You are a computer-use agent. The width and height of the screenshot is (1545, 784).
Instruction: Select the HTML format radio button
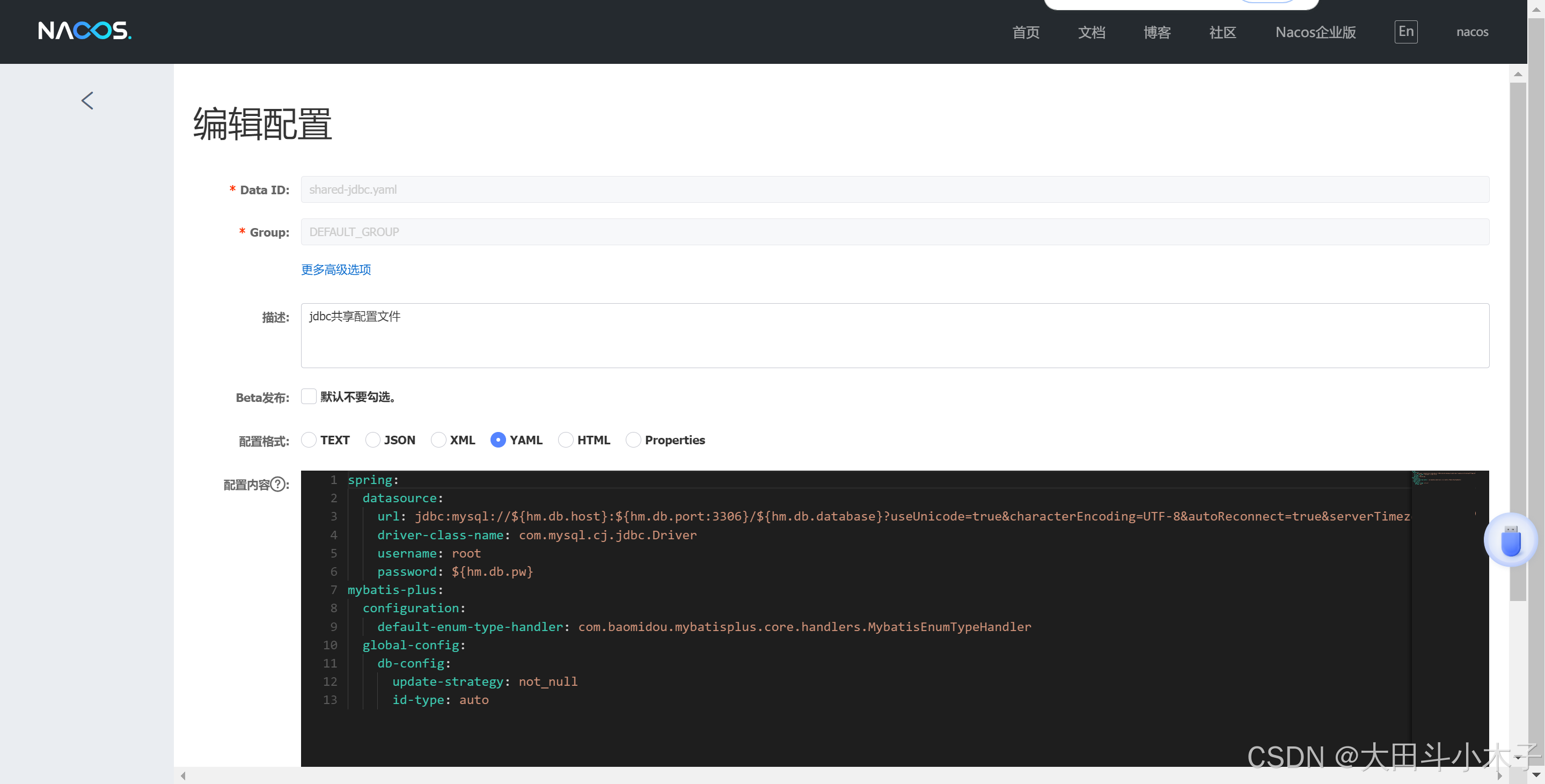pyautogui.click(x=566, y=439)
